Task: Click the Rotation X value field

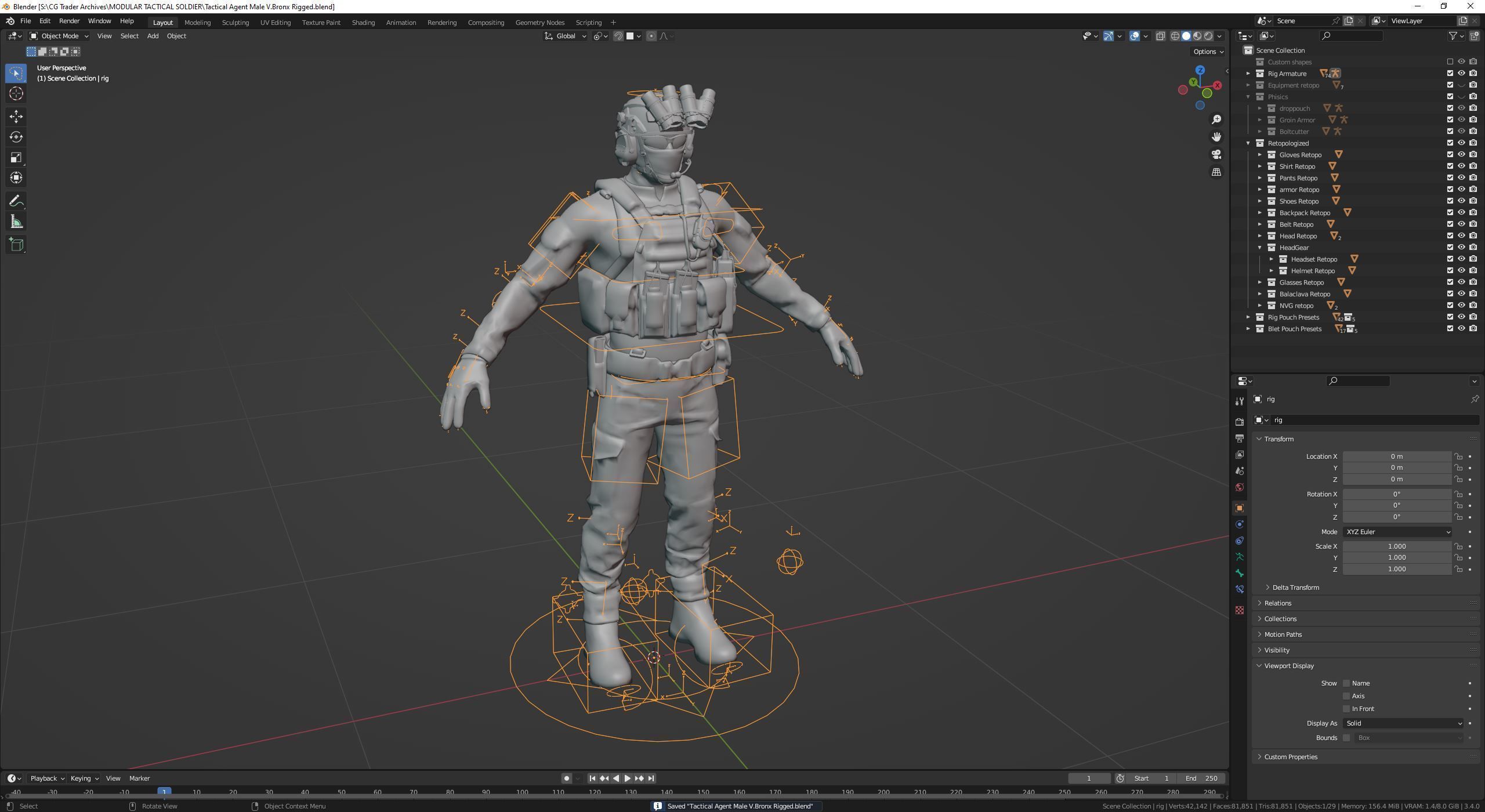Action: [1397, 494]
